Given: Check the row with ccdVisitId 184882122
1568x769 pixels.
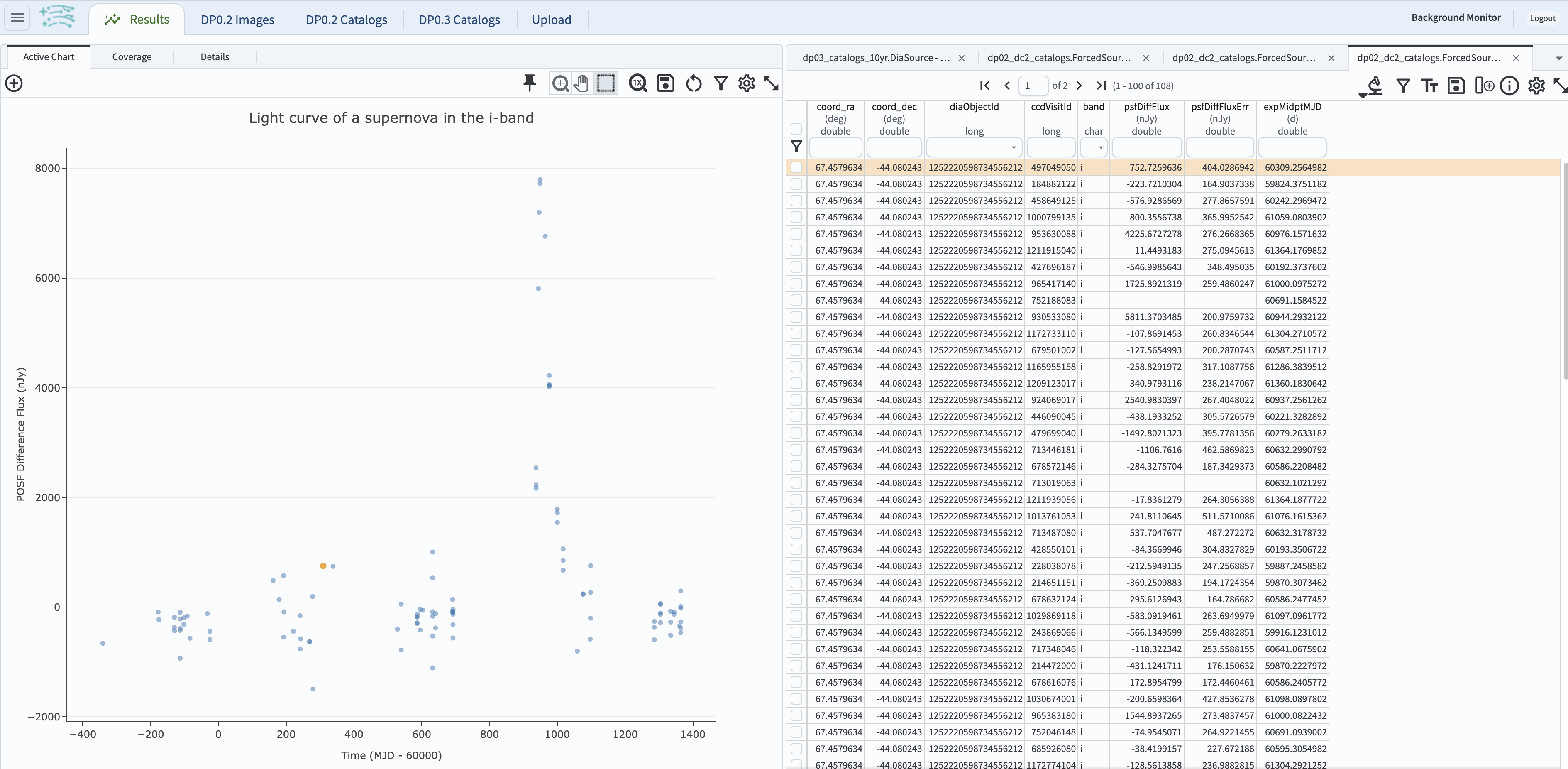Looking at the screenshot, I should coord(797,184).
